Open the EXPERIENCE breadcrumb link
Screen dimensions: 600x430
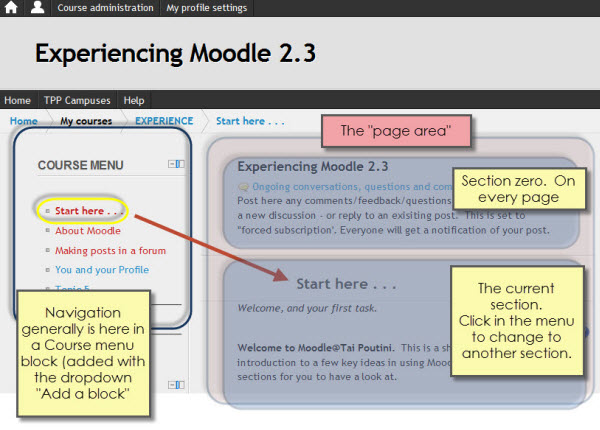[164, 121]
